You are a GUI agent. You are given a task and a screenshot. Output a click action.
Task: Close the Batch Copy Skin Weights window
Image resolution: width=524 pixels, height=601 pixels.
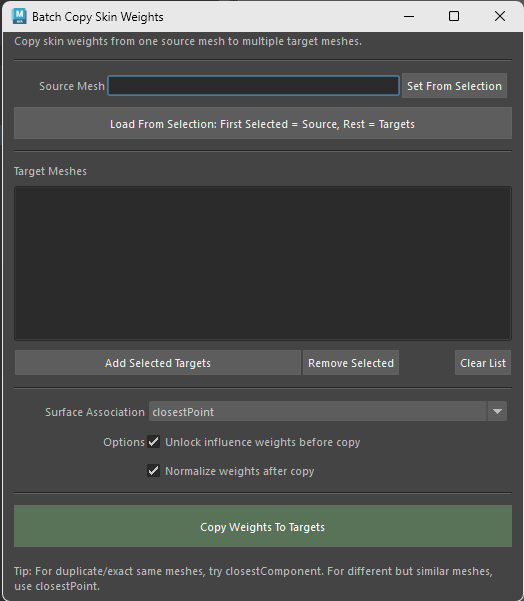499,16
